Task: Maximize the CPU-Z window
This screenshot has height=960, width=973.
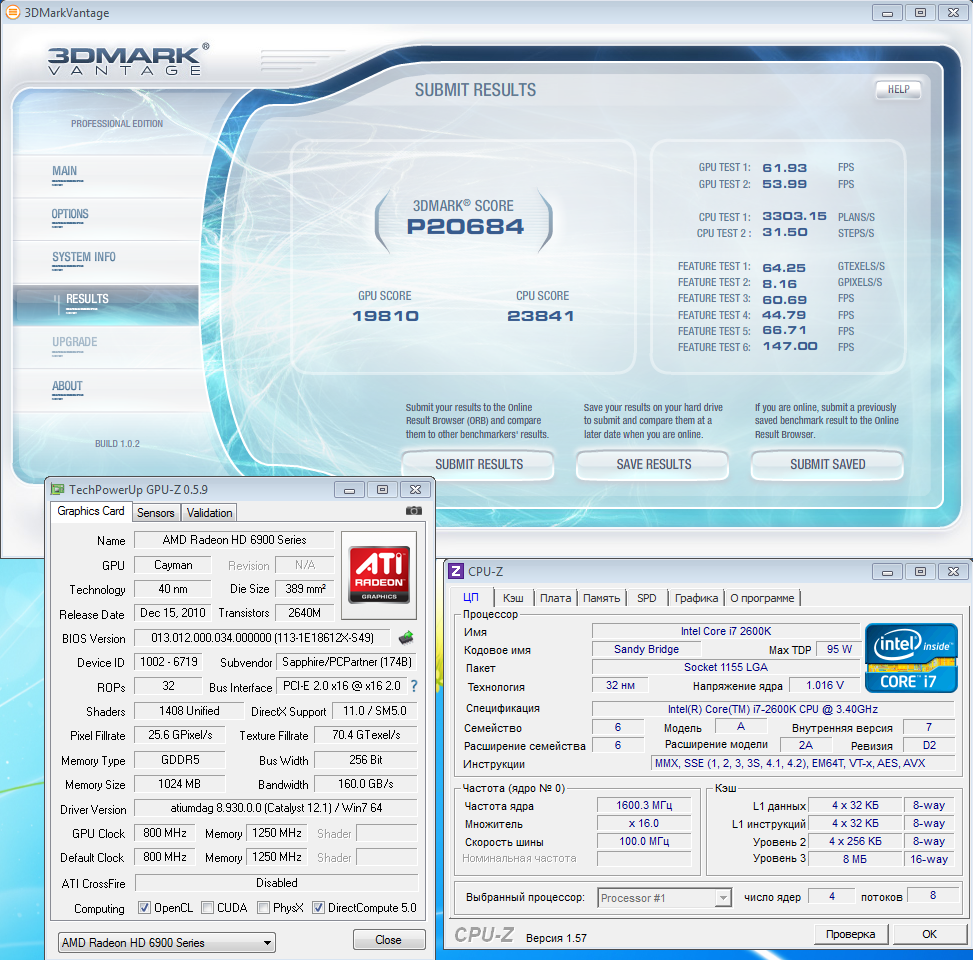Action: [920, 571]
